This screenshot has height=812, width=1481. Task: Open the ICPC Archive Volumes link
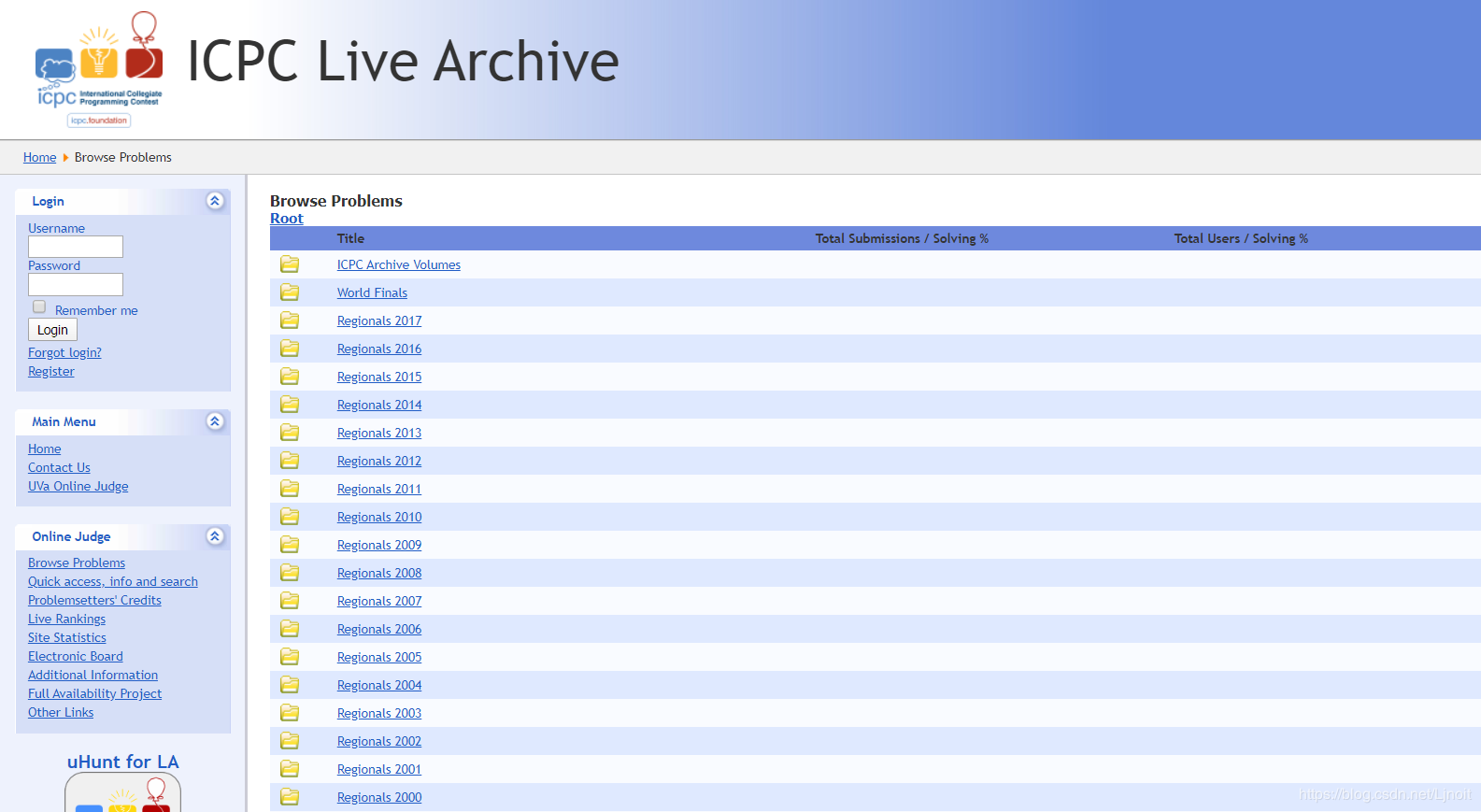point(399,264)
